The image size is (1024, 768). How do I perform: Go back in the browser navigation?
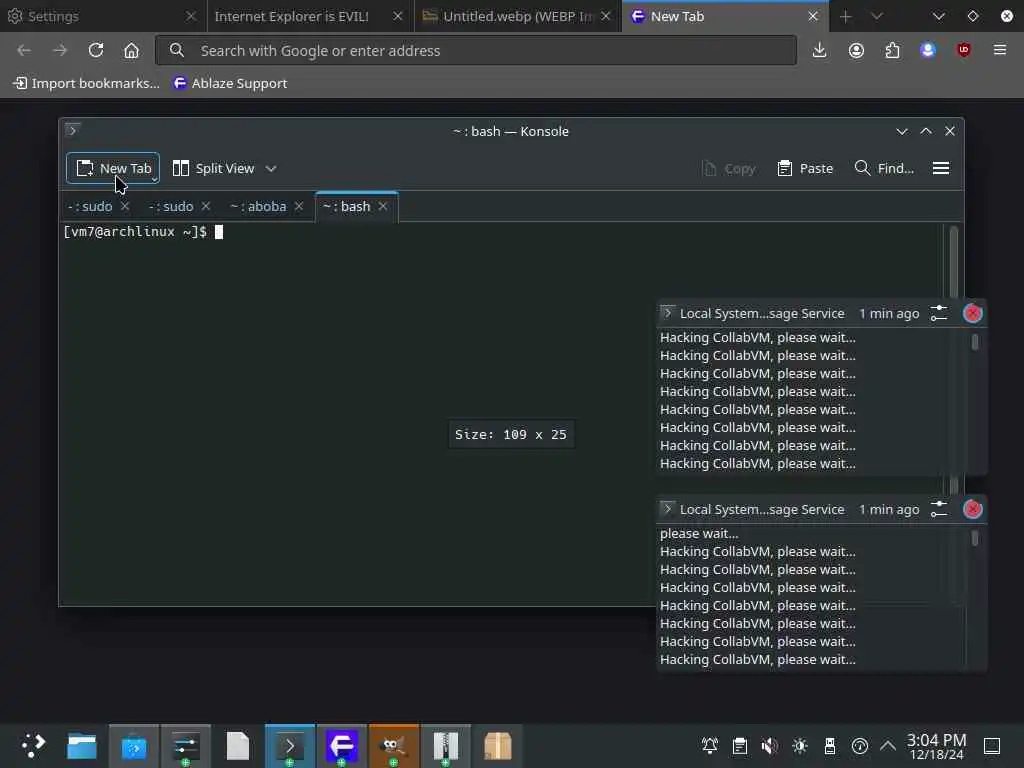[24, 50]
